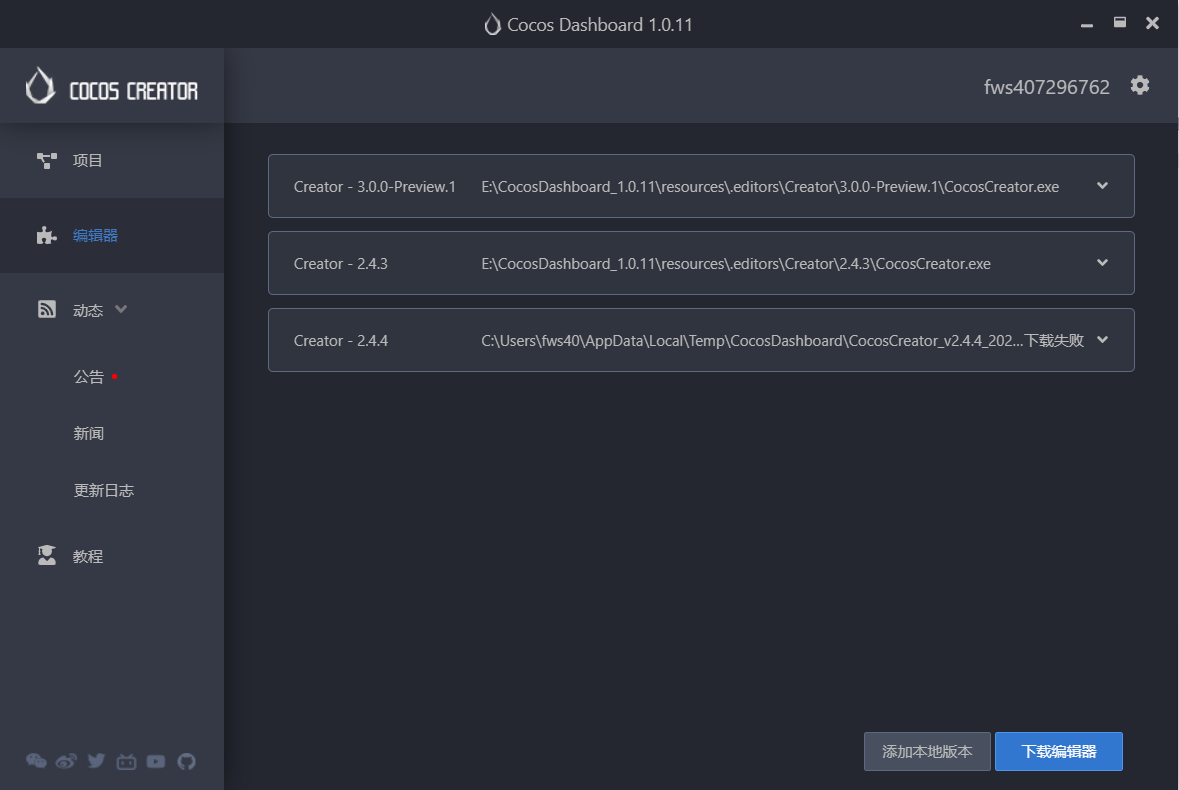Open settings via the gear icon
The image size is (1179, 790).
pyautogui.click(x=1140, y=86)
